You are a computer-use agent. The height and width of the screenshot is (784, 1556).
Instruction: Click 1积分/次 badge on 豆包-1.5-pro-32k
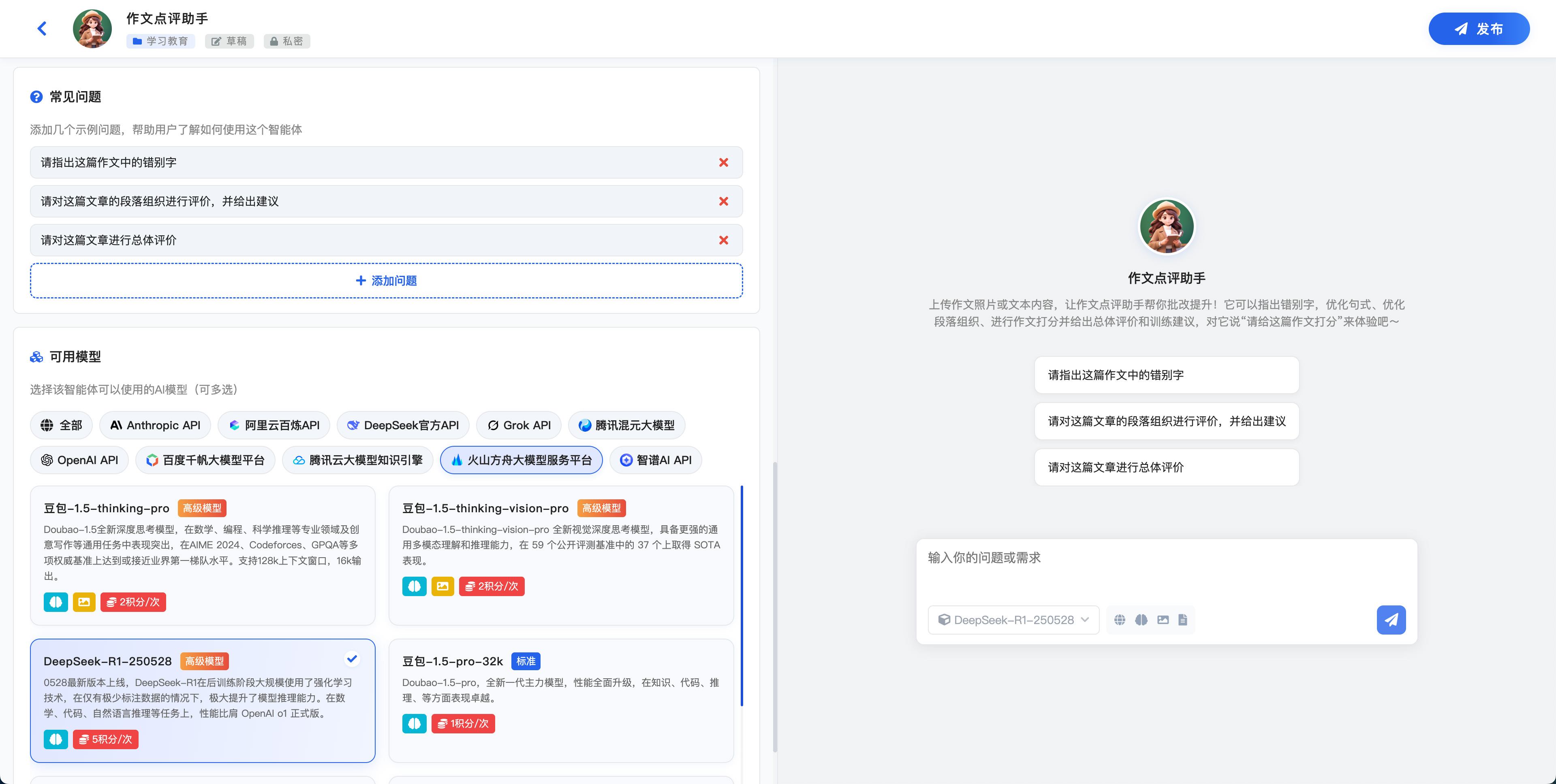pyautogui.click(x=463, y=724)
